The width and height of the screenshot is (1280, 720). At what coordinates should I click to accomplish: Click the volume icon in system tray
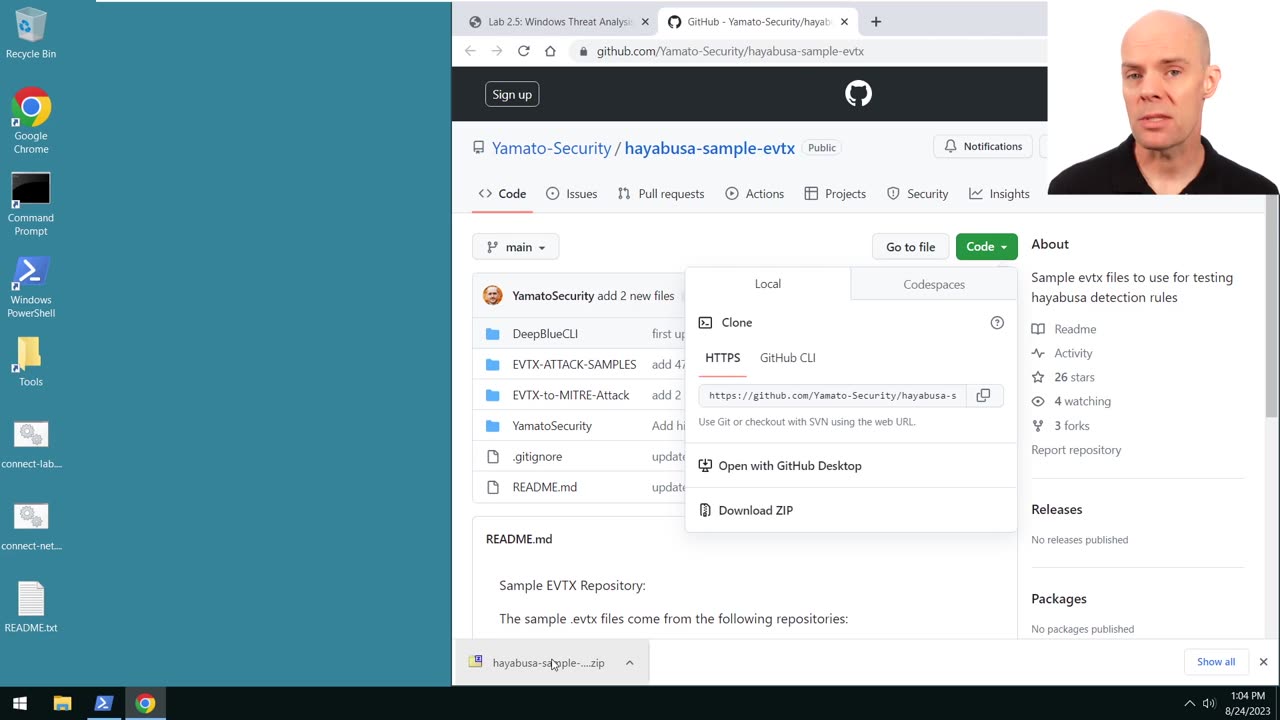click(1209, 704)
